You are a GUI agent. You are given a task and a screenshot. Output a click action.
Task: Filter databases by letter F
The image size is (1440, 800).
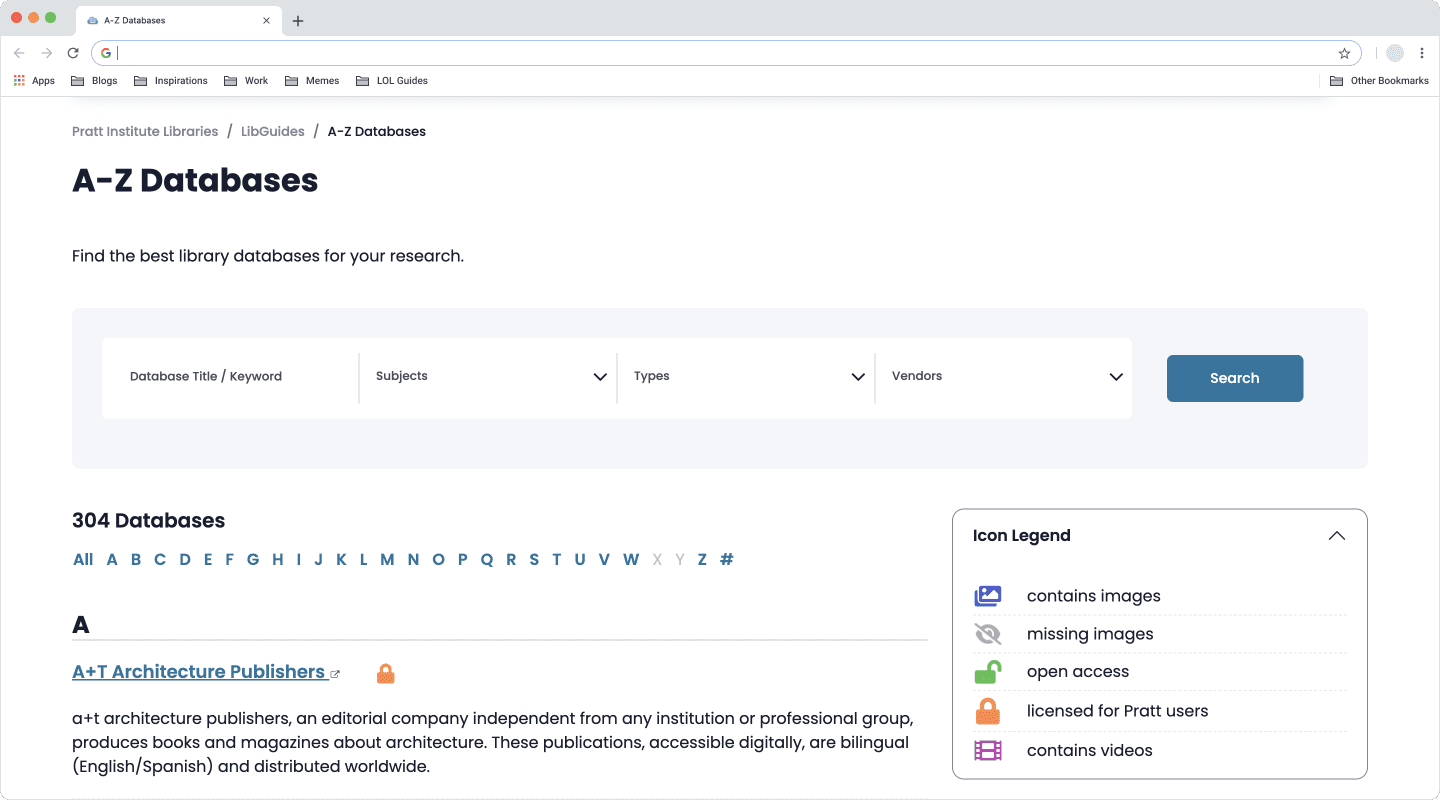(x=229, y=559)
